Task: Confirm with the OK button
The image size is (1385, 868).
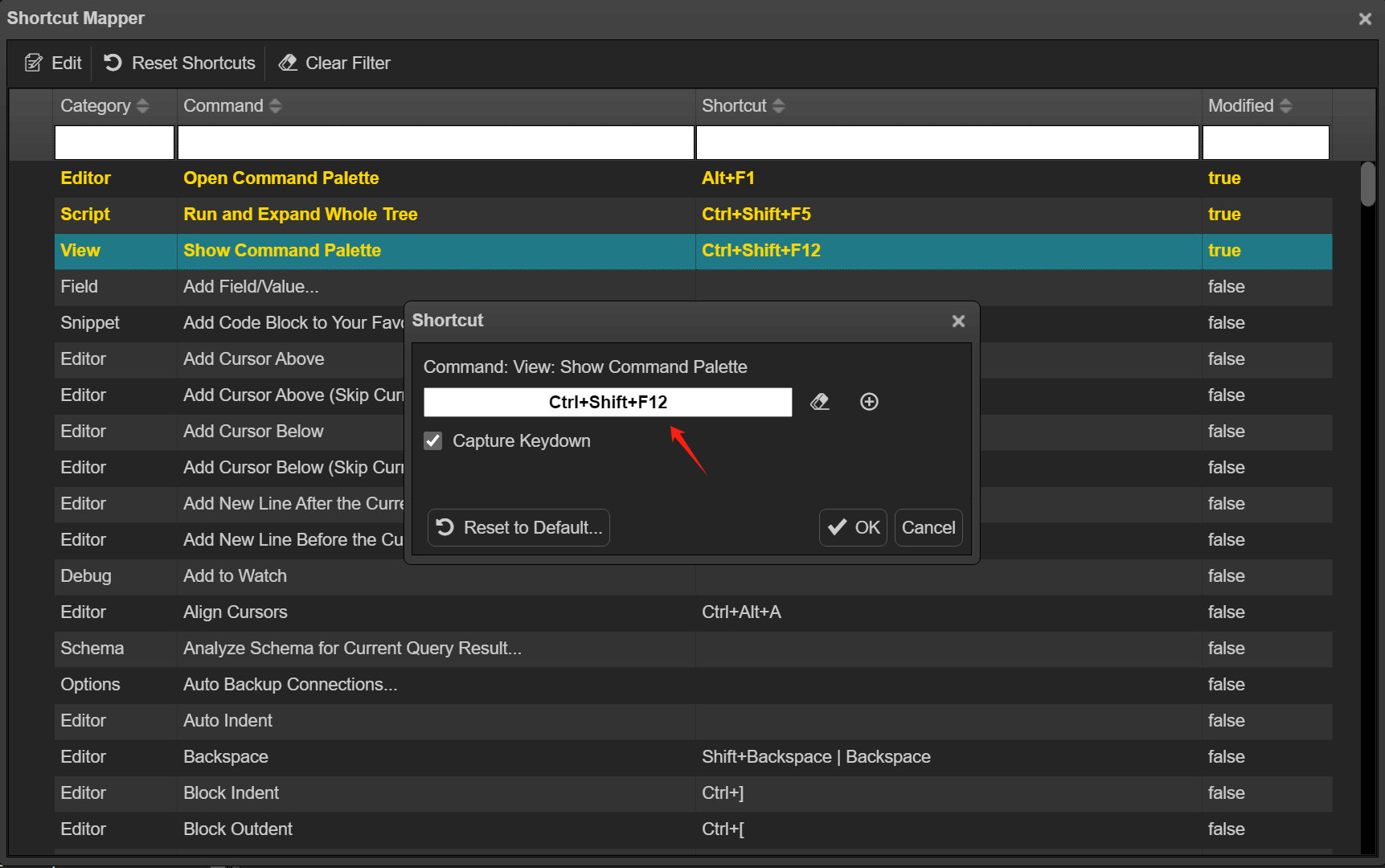Action: [x=853, y=527]
